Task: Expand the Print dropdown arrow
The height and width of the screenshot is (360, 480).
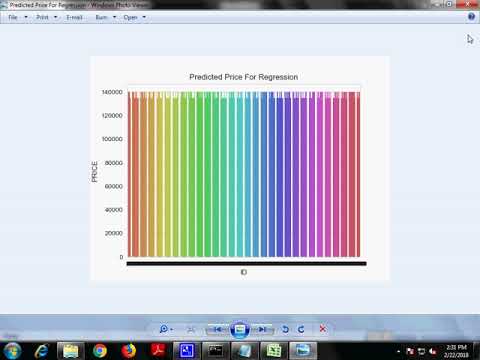Action: 55,17
